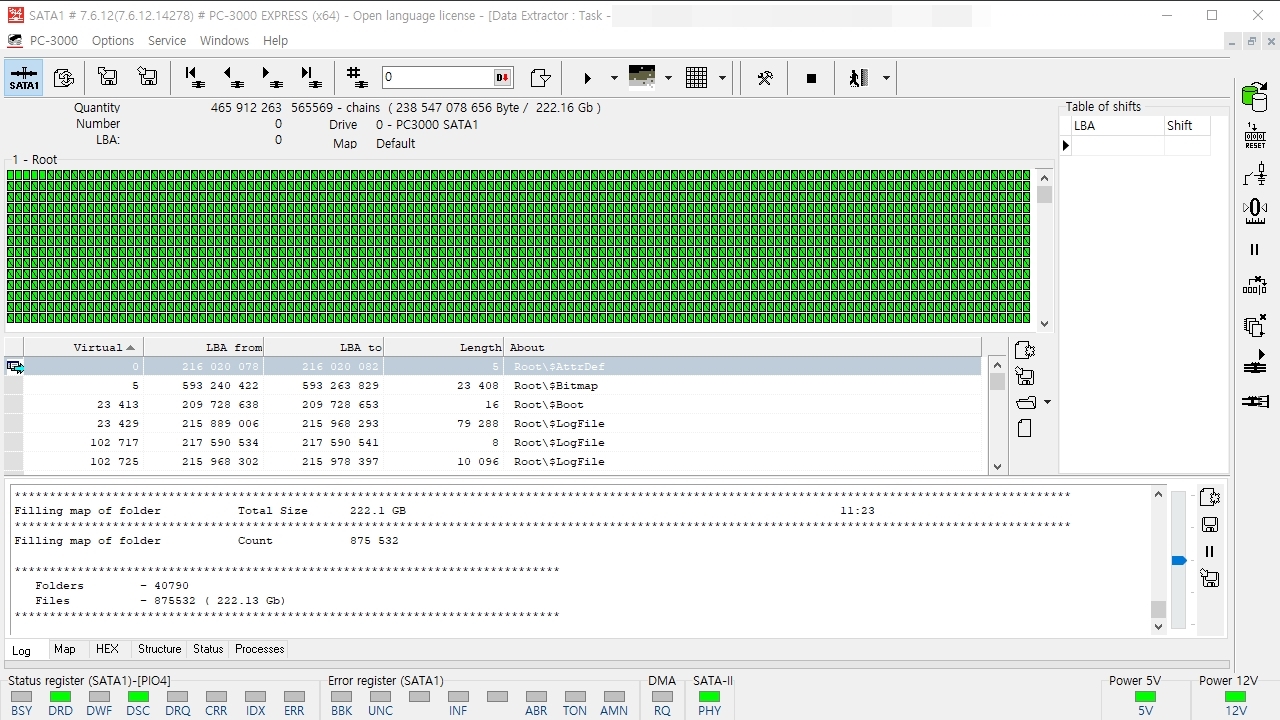The height and width of the screenshot is (720, 1280).
Task: Click the stacked pages with X icon
Action: pos(1254,326)
